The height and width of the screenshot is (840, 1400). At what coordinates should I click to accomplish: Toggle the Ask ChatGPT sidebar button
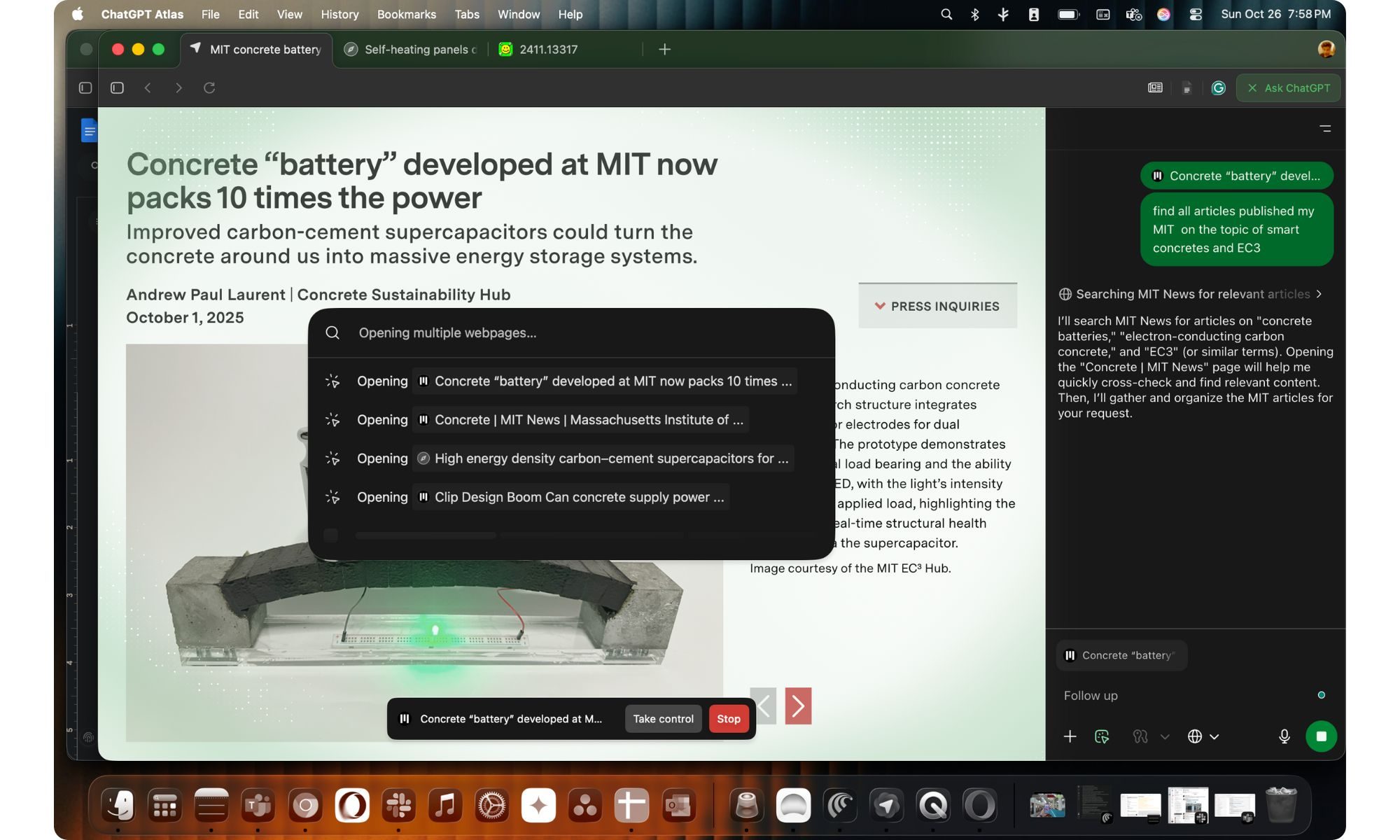point(1288,88)
